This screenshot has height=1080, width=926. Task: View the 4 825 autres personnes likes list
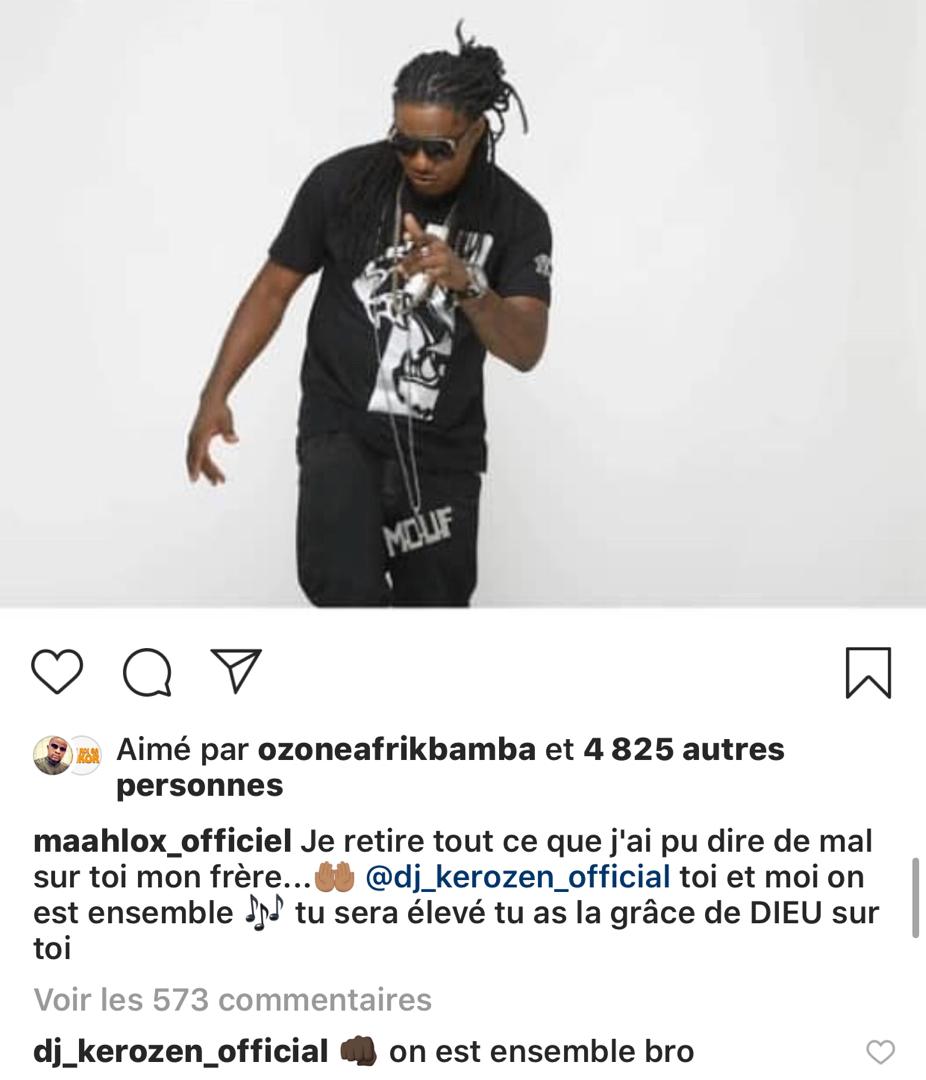tap(451, 767)
